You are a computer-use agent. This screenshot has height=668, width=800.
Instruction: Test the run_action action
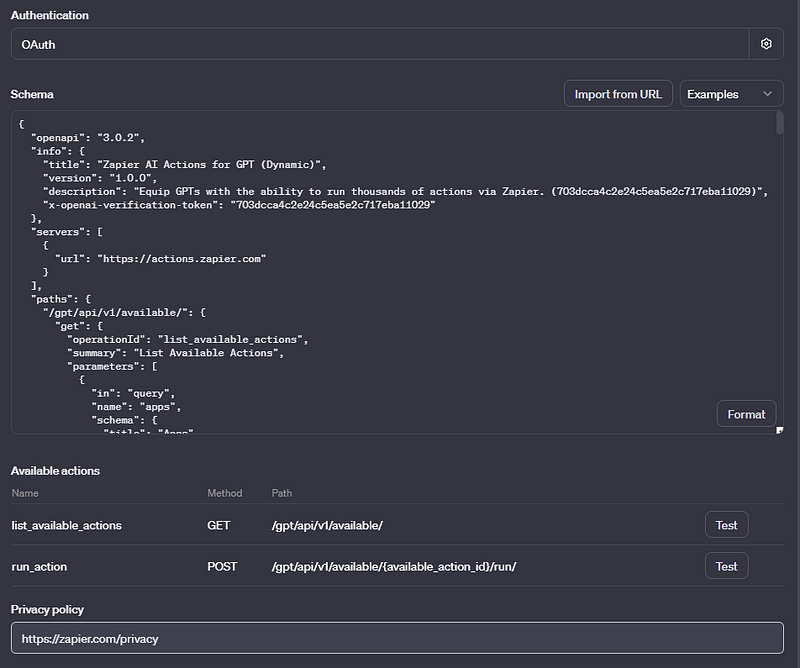[726, 566]
